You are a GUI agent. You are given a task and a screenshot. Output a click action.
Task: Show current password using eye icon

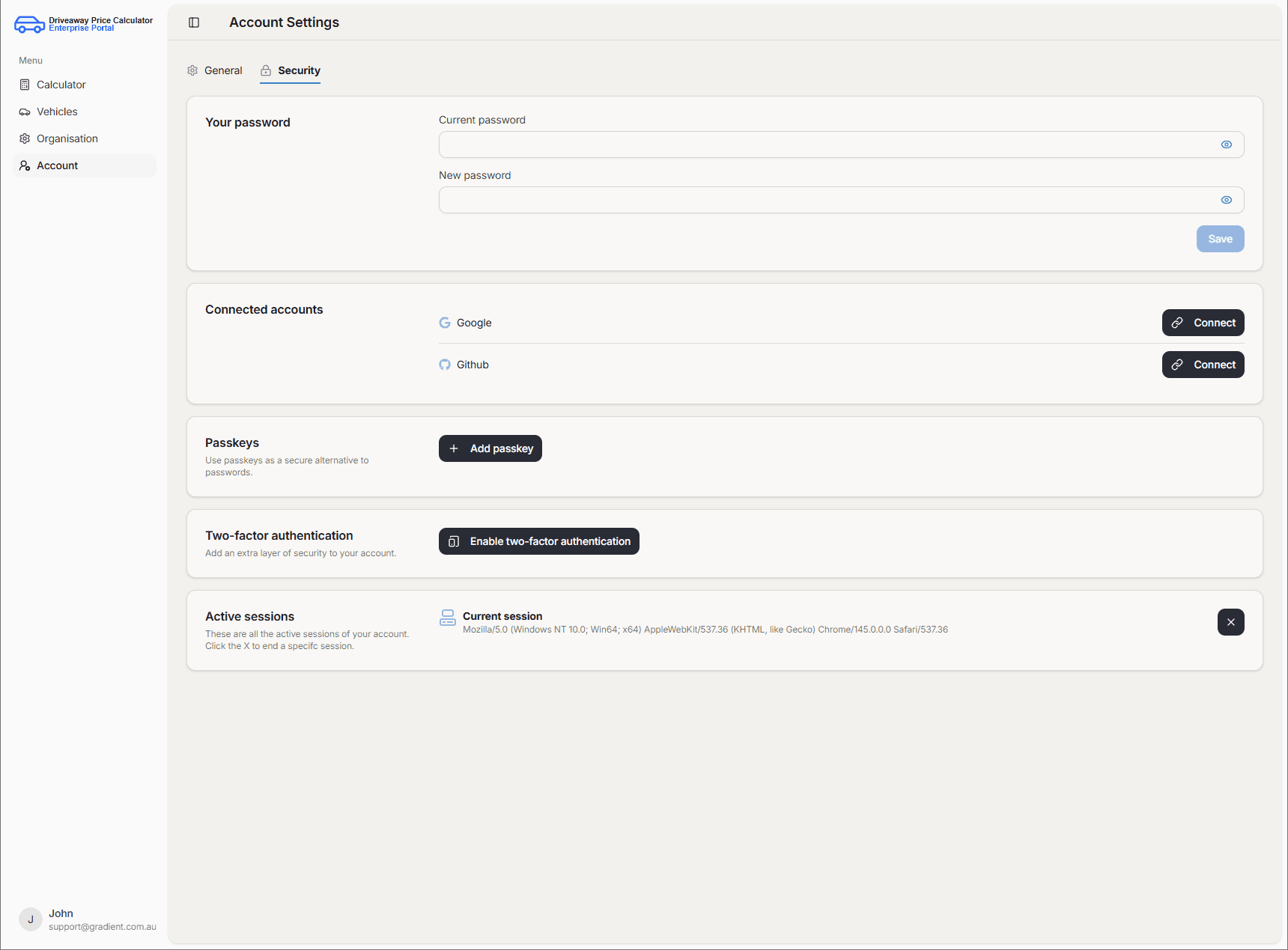pos(1226,144)
